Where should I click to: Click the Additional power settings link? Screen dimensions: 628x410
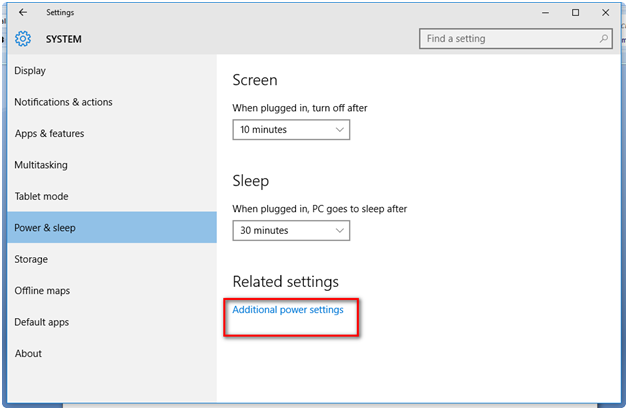pos(288,310)
